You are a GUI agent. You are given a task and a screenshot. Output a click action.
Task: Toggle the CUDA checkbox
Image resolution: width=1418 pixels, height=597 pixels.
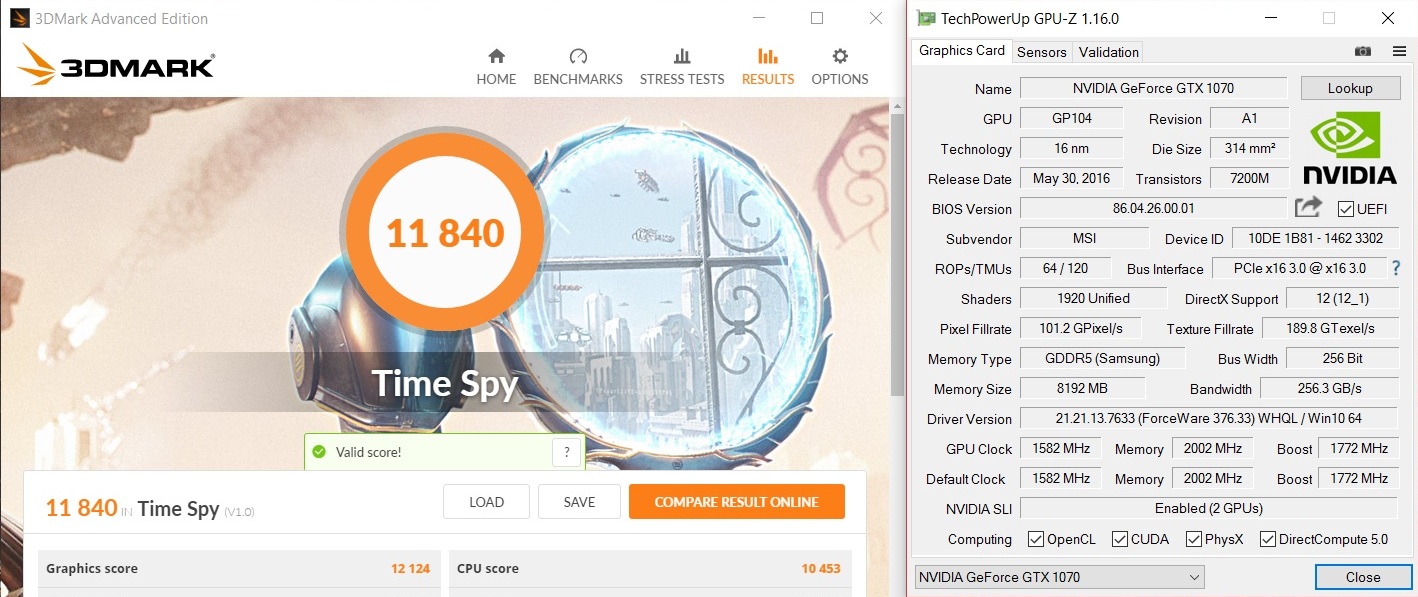pyautogui.click(x=1120, y=539)
